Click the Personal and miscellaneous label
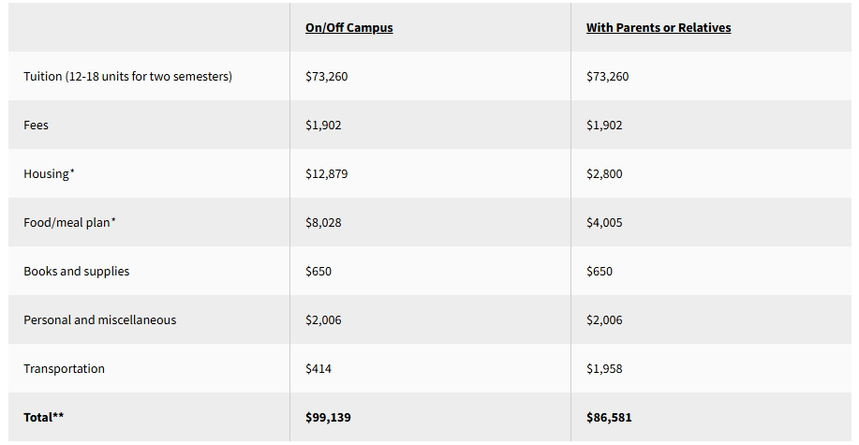The width and height of the screenshot is (859, 445). (x=99, y=320)
